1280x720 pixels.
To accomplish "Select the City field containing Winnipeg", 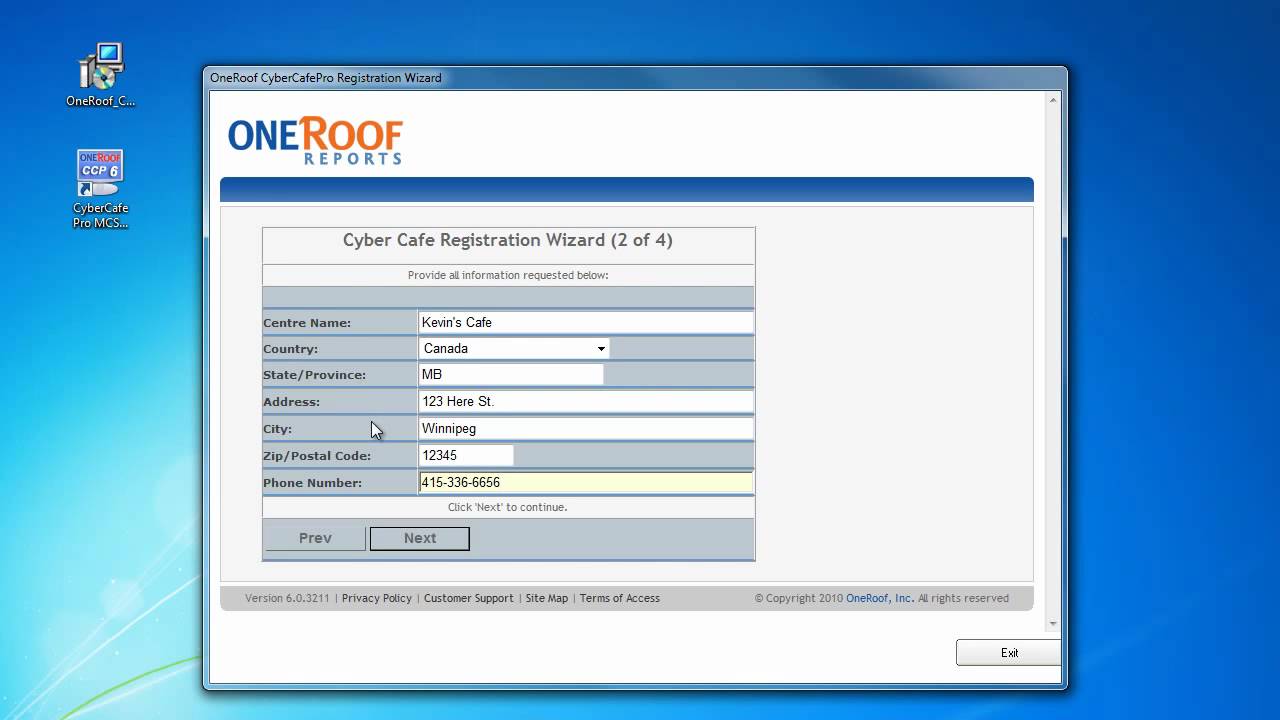I will (586, 428).
